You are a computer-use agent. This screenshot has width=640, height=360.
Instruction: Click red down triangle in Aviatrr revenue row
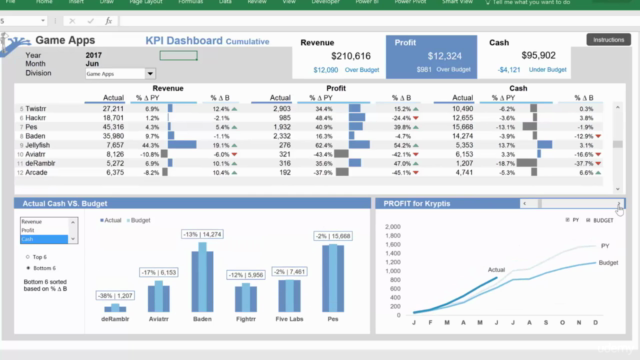pyautogui.click(x=234, y=154)
